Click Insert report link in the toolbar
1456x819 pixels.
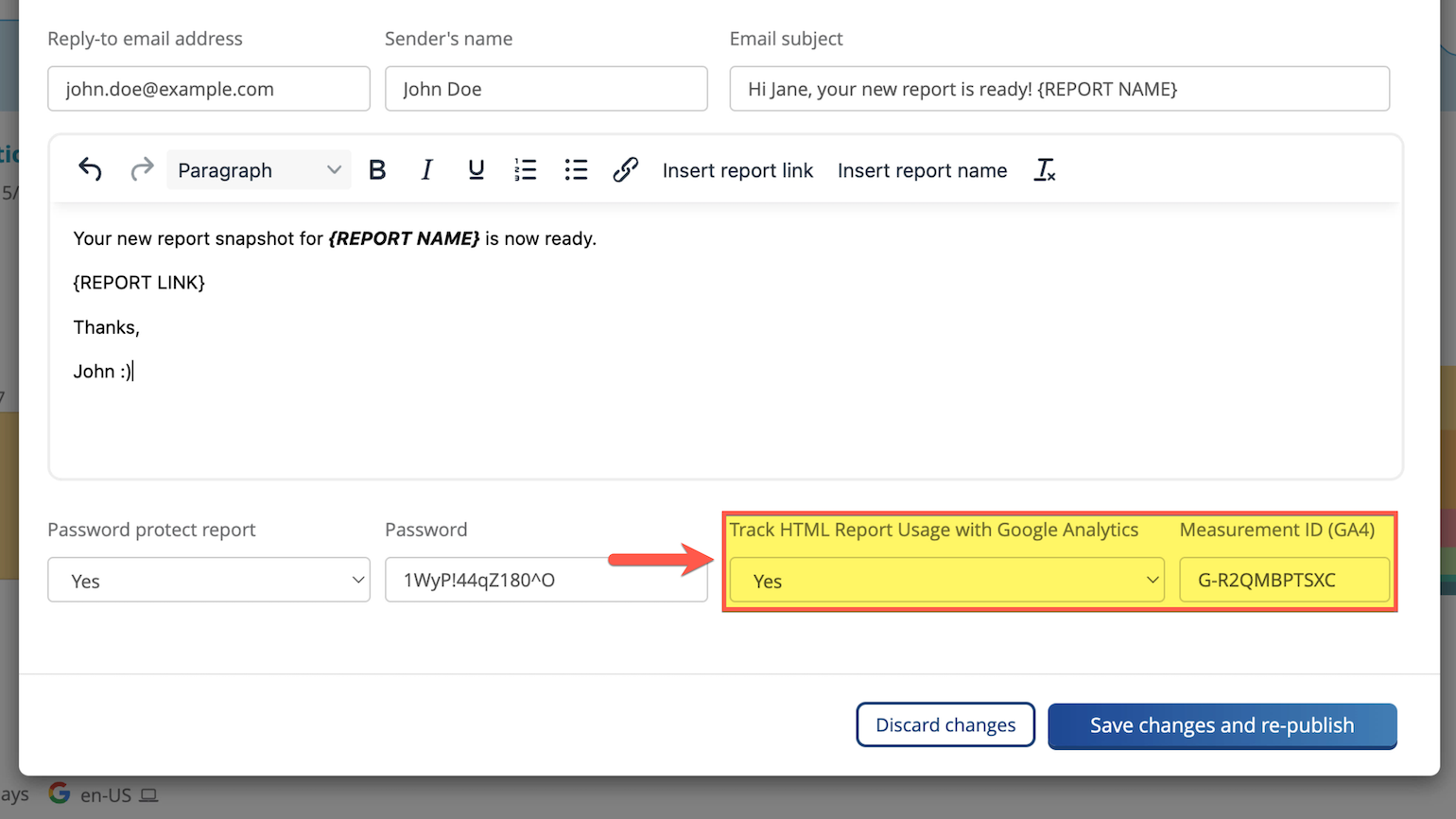(737, 170)
